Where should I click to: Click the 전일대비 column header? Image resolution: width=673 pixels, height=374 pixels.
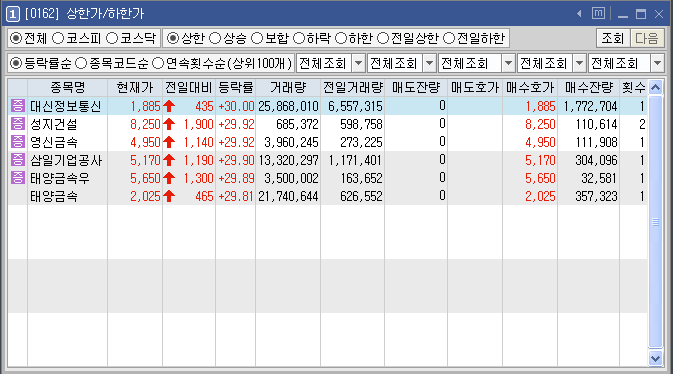click(189, 88)
